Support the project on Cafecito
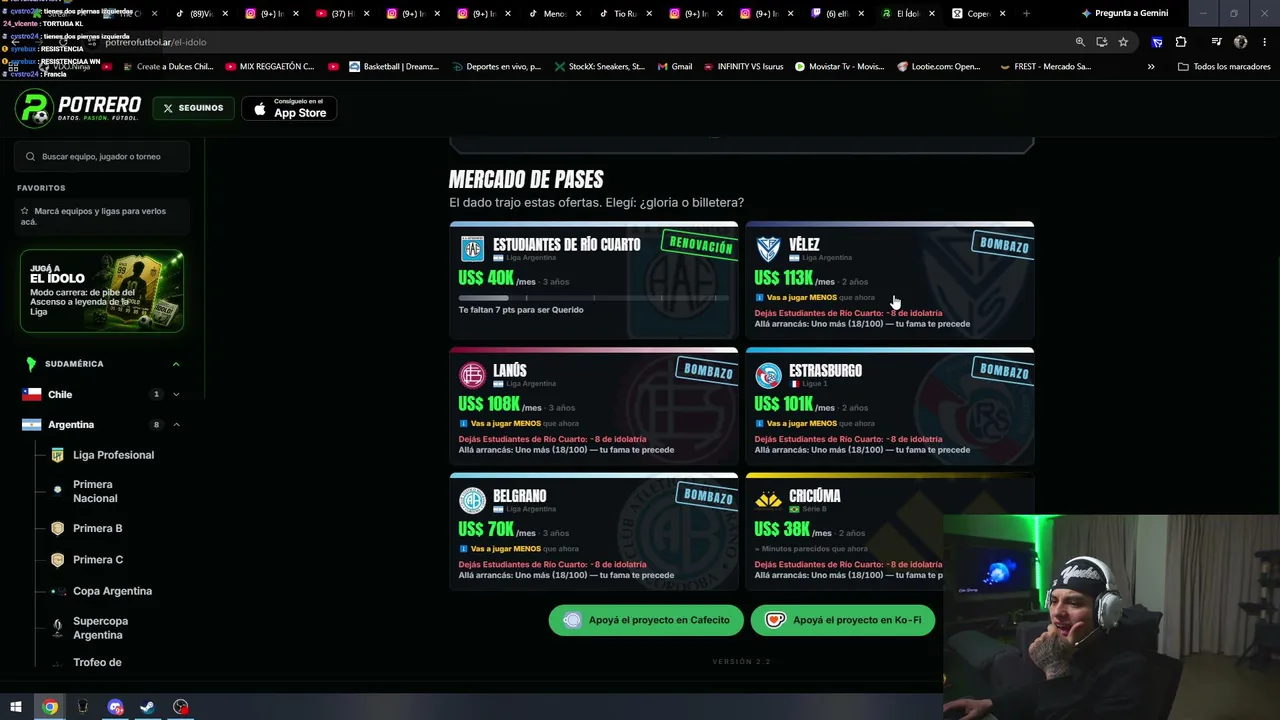Screen dimensions: 1280x720 [646, 620]
